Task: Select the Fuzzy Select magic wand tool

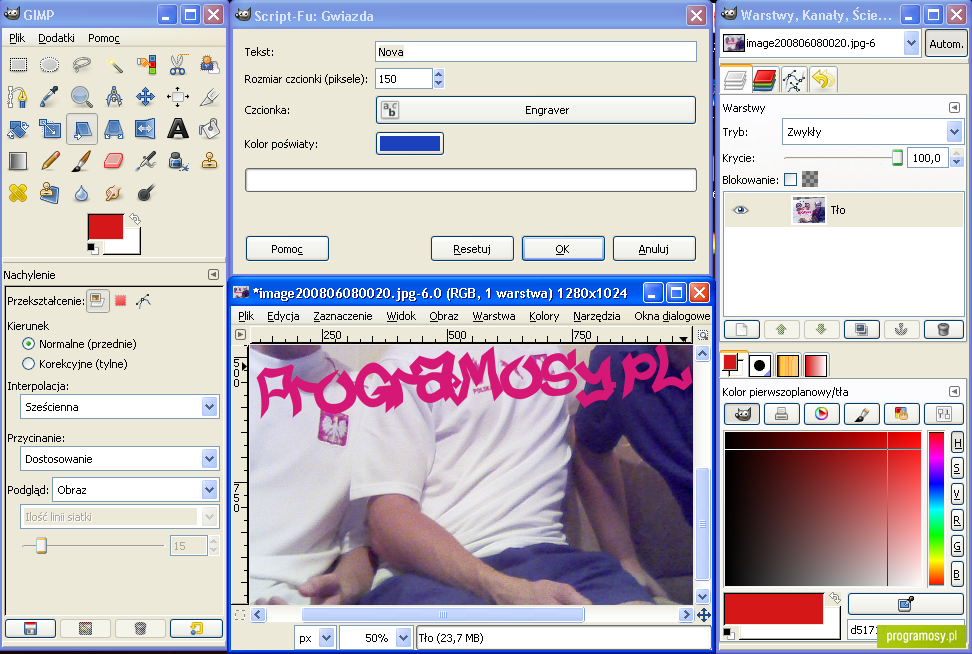Action: 114,64
